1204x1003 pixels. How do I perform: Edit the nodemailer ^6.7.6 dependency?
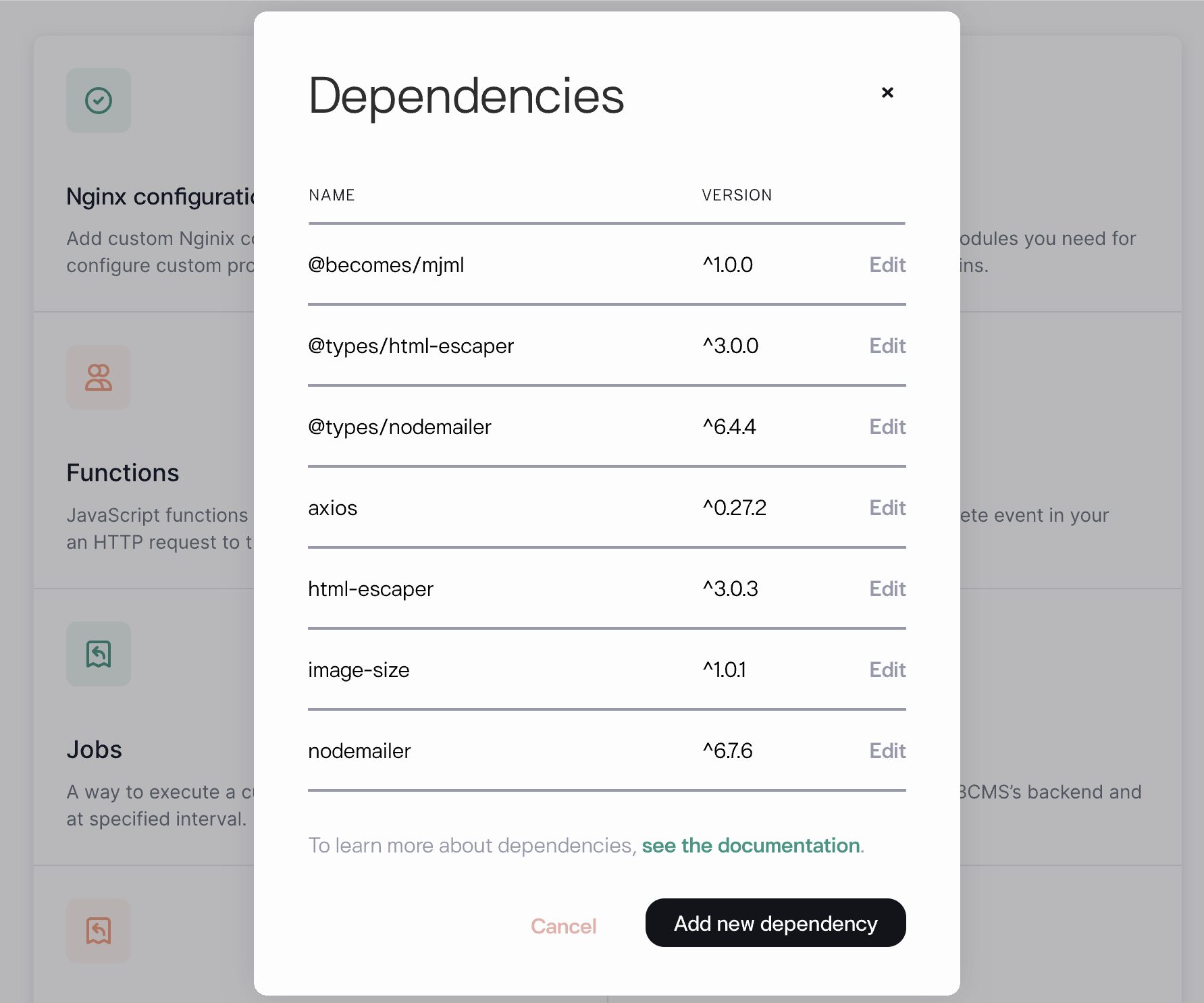(x=887, y=751)
